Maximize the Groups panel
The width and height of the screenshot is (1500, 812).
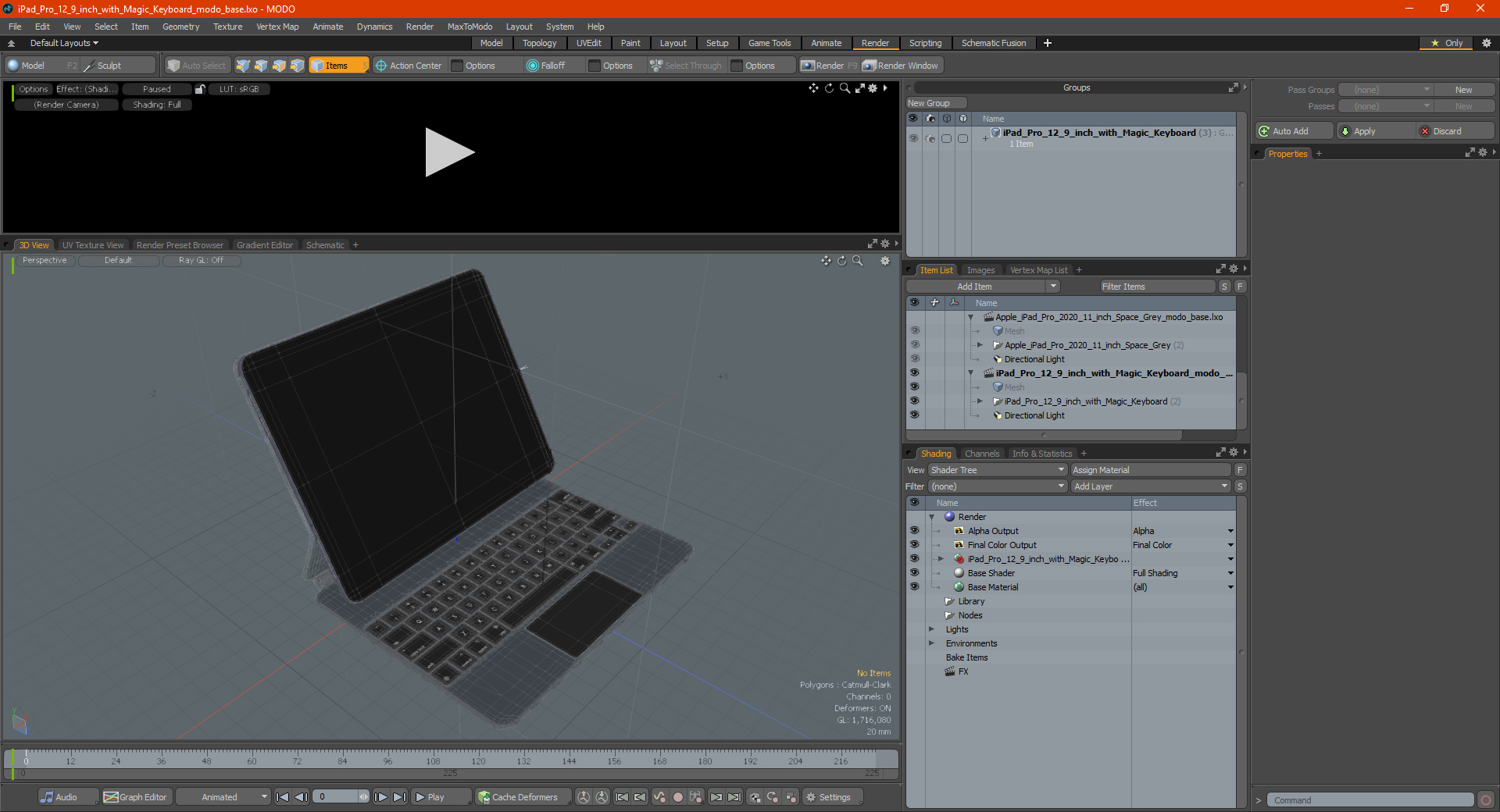[1234, 87]
